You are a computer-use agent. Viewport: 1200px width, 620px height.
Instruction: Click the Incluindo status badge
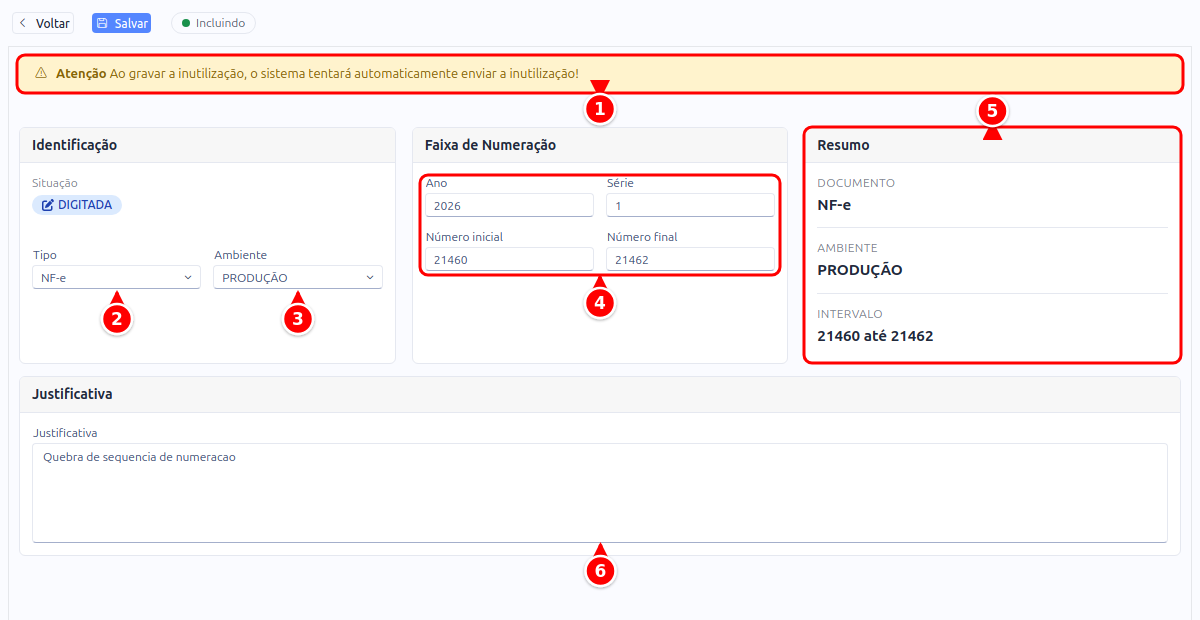click(x=213, y=23)
